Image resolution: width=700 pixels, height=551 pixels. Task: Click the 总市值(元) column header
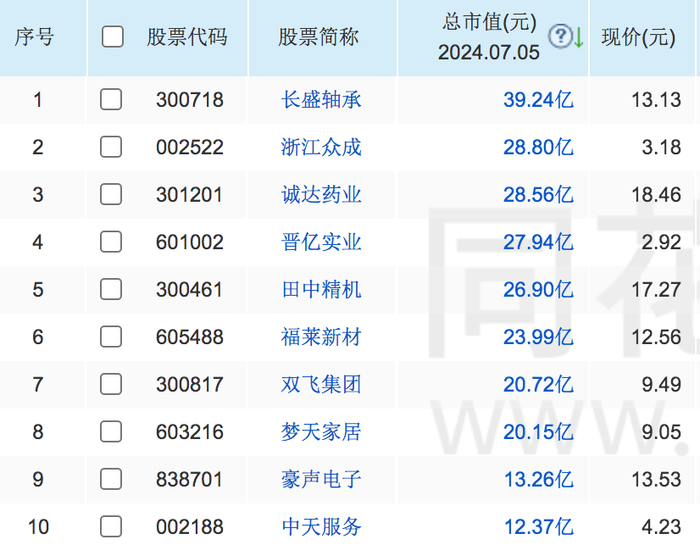click(x=489, y=22)
